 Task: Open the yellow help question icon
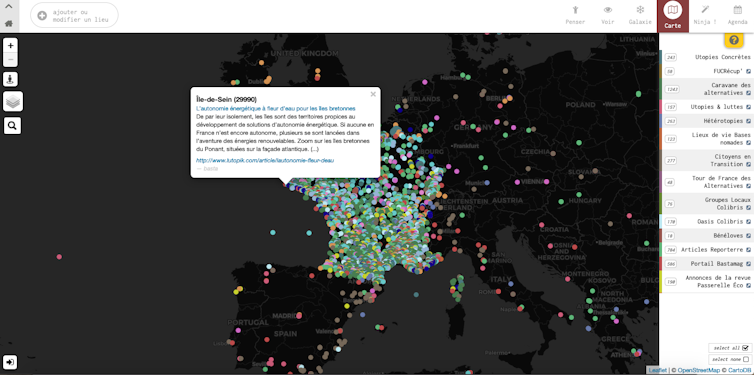[733, 40]
